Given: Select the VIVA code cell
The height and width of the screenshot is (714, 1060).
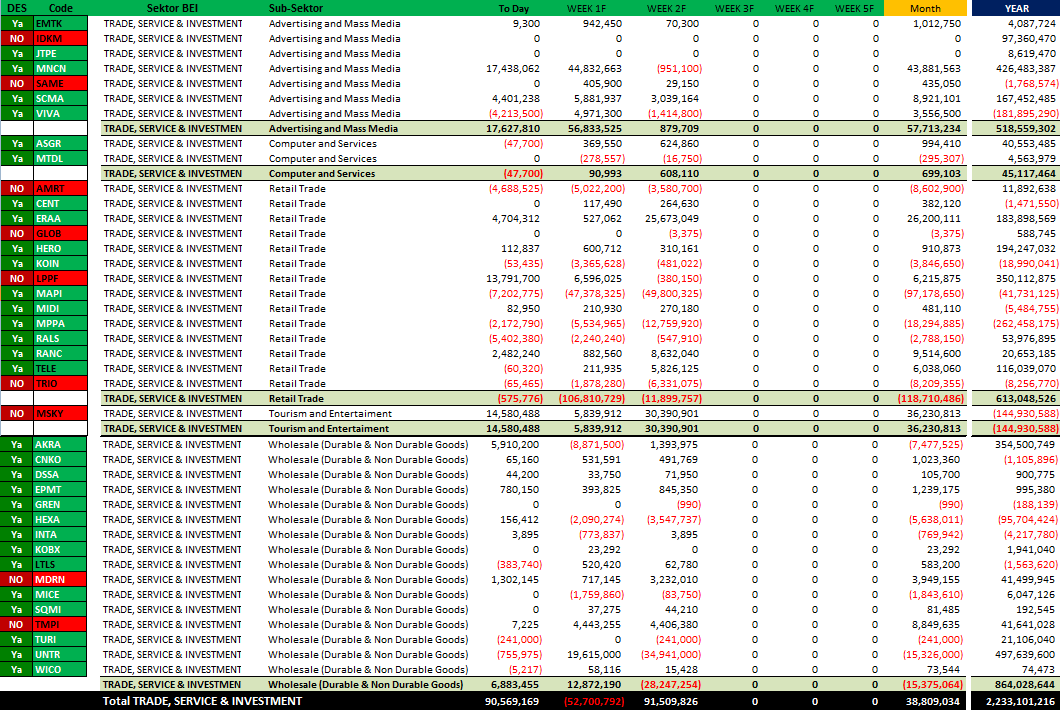Looking at the screenshot, I should (61, 114).
